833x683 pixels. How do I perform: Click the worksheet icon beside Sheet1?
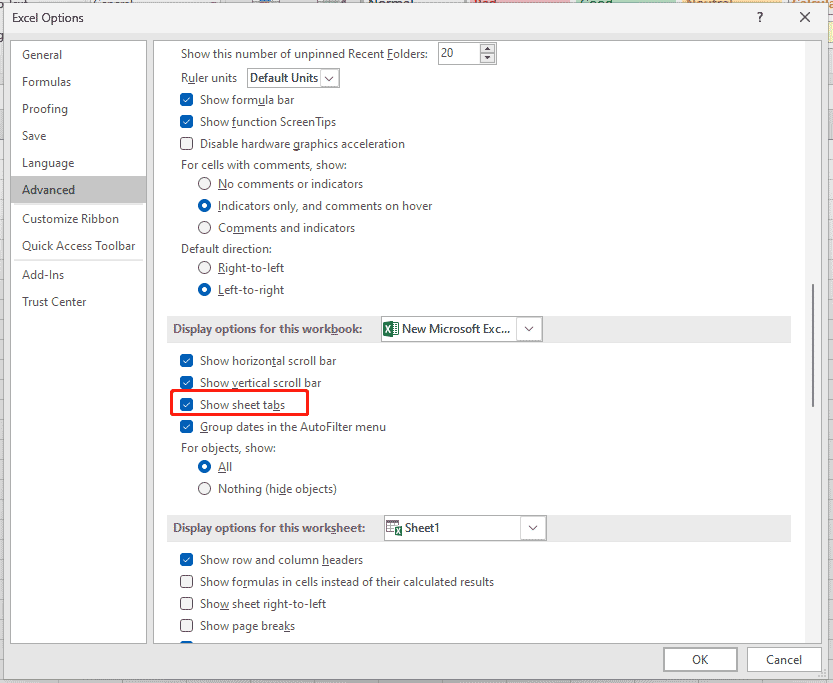395,528
